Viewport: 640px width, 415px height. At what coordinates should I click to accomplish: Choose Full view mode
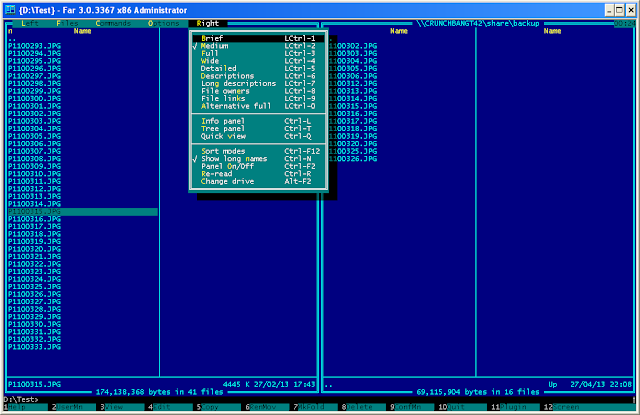click(x=258, y=53)
